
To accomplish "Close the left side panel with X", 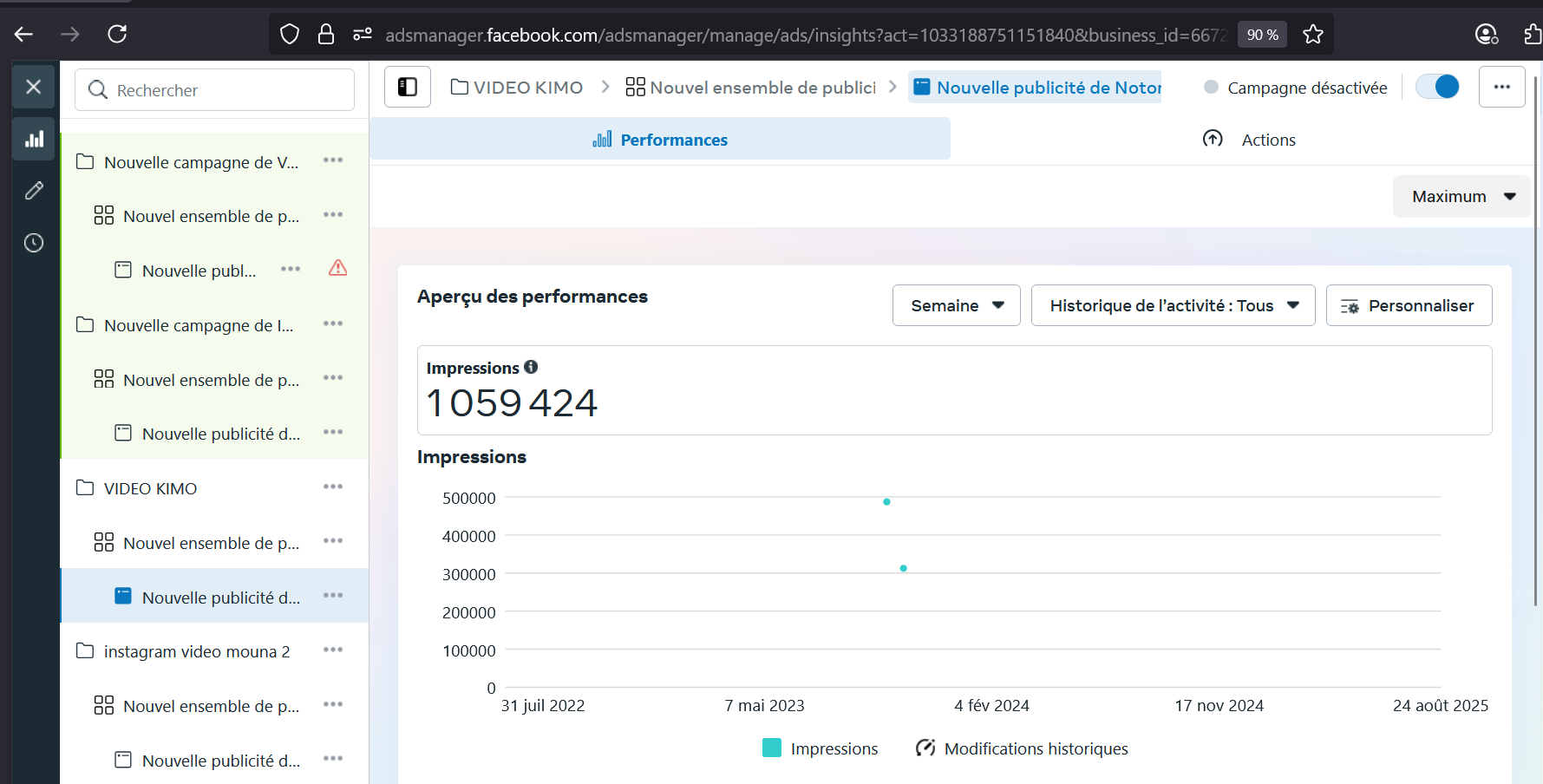I will [x=34, y=87].
